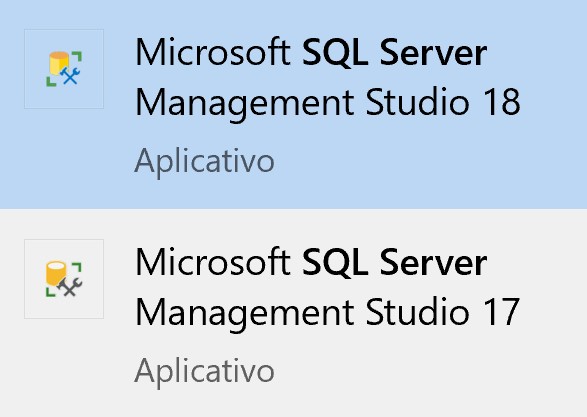This screenshot has width=587, height=417.
Task: Select the orange database cylinder in SSMS 17 icon
Action: pos(56,273)
